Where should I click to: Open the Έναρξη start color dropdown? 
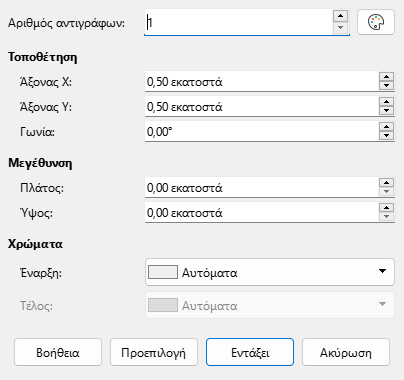270,272
